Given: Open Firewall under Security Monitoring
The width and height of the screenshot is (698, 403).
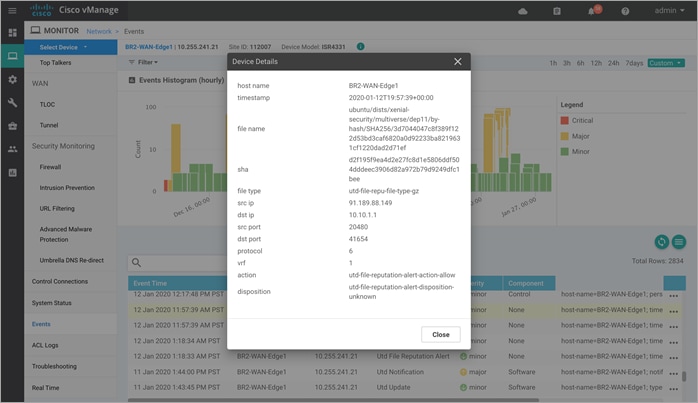Looking at the screenshot, I should 50,167.
